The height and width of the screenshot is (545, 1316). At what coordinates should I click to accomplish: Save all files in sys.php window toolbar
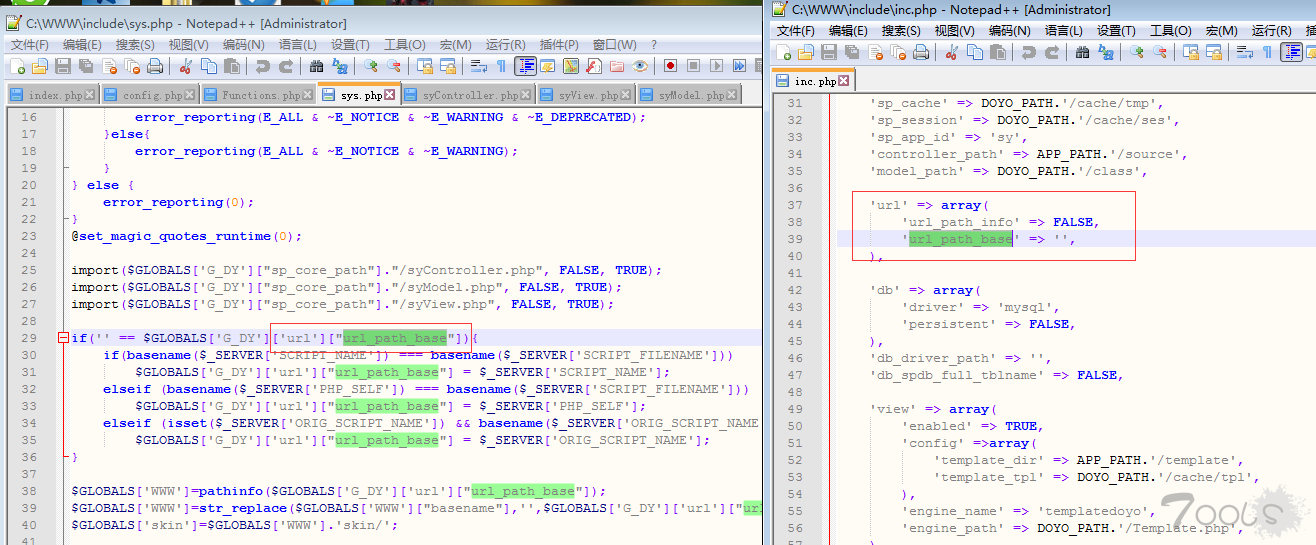pyautogui.click(x=86, y=66)
